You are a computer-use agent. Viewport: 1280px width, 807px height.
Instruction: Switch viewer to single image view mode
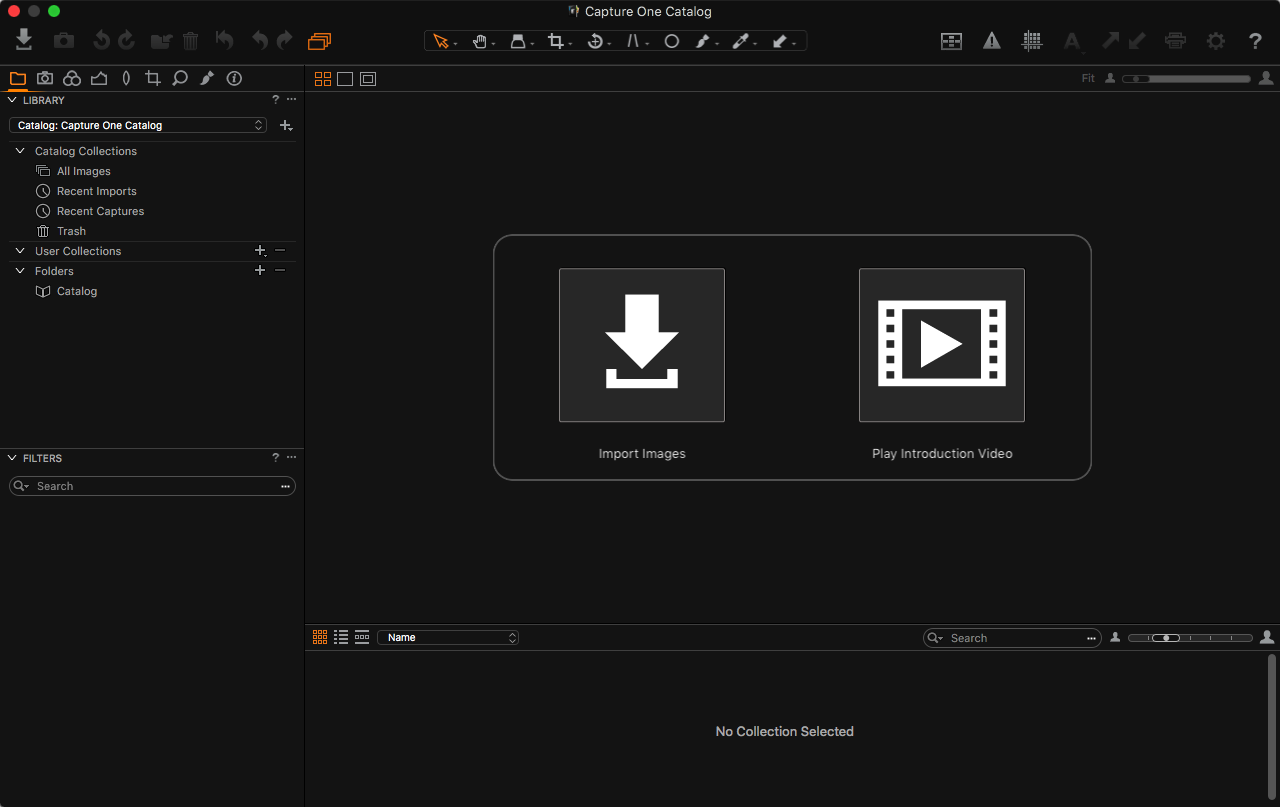click(345, 79)
